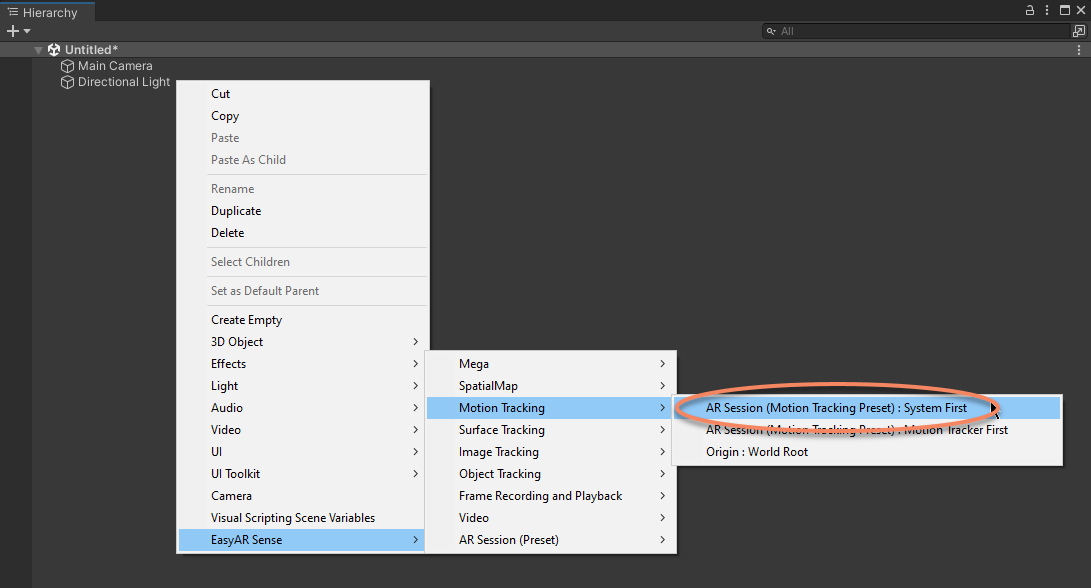The width and height of the screenshot is (1091, 588).
Task: Open the search filter magnifier dropdown
Action: coord(772,31)
